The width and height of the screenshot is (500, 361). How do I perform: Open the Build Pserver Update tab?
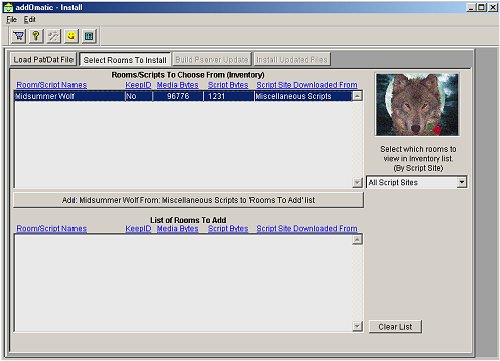tap(212, 59)
